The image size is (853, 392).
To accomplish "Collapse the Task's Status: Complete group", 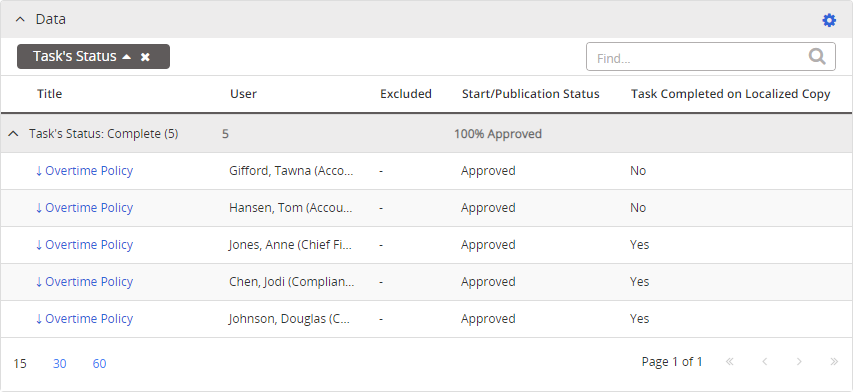I will (15, 134).
